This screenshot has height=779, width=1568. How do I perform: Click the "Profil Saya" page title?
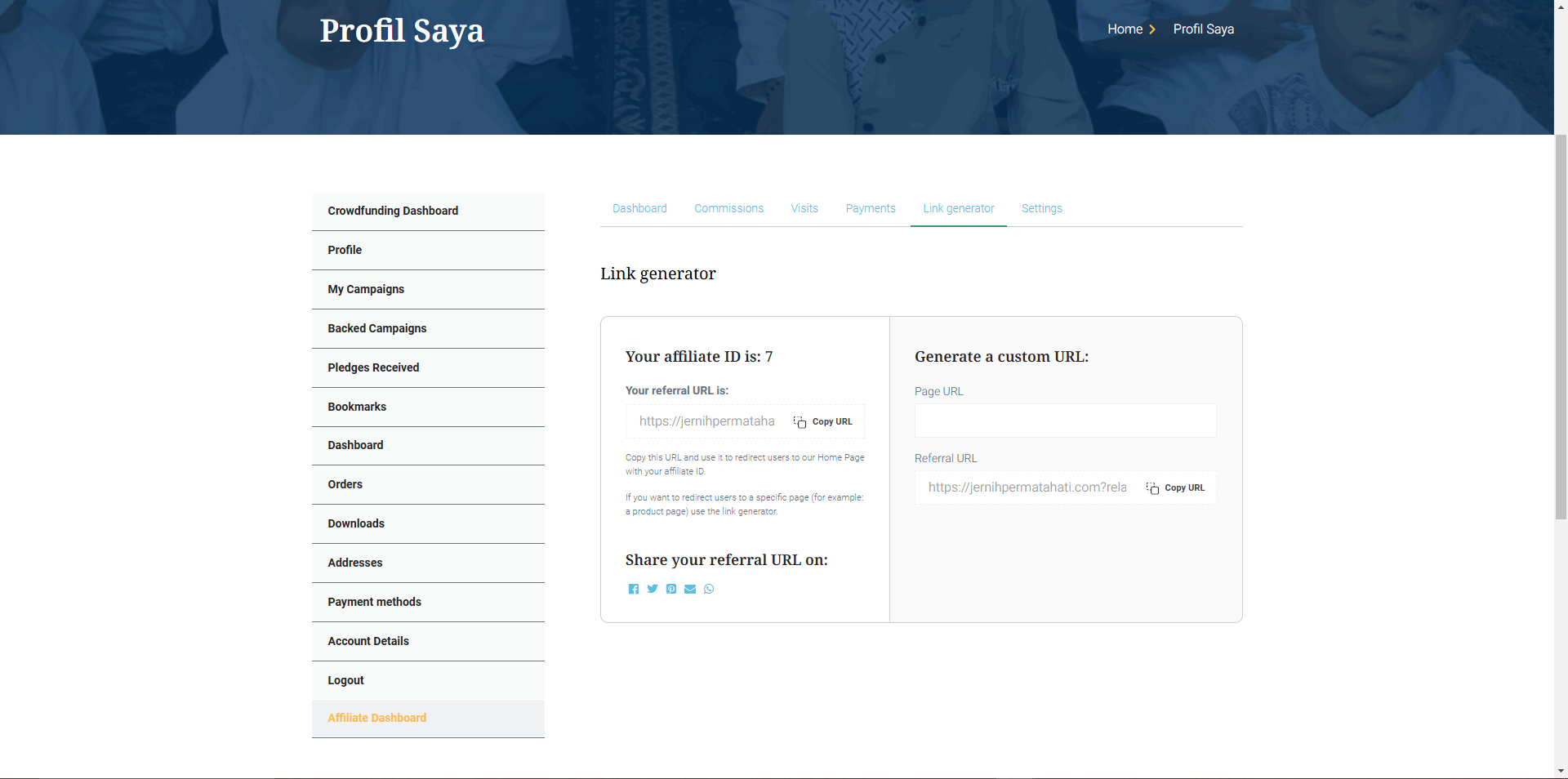(402, 31)
